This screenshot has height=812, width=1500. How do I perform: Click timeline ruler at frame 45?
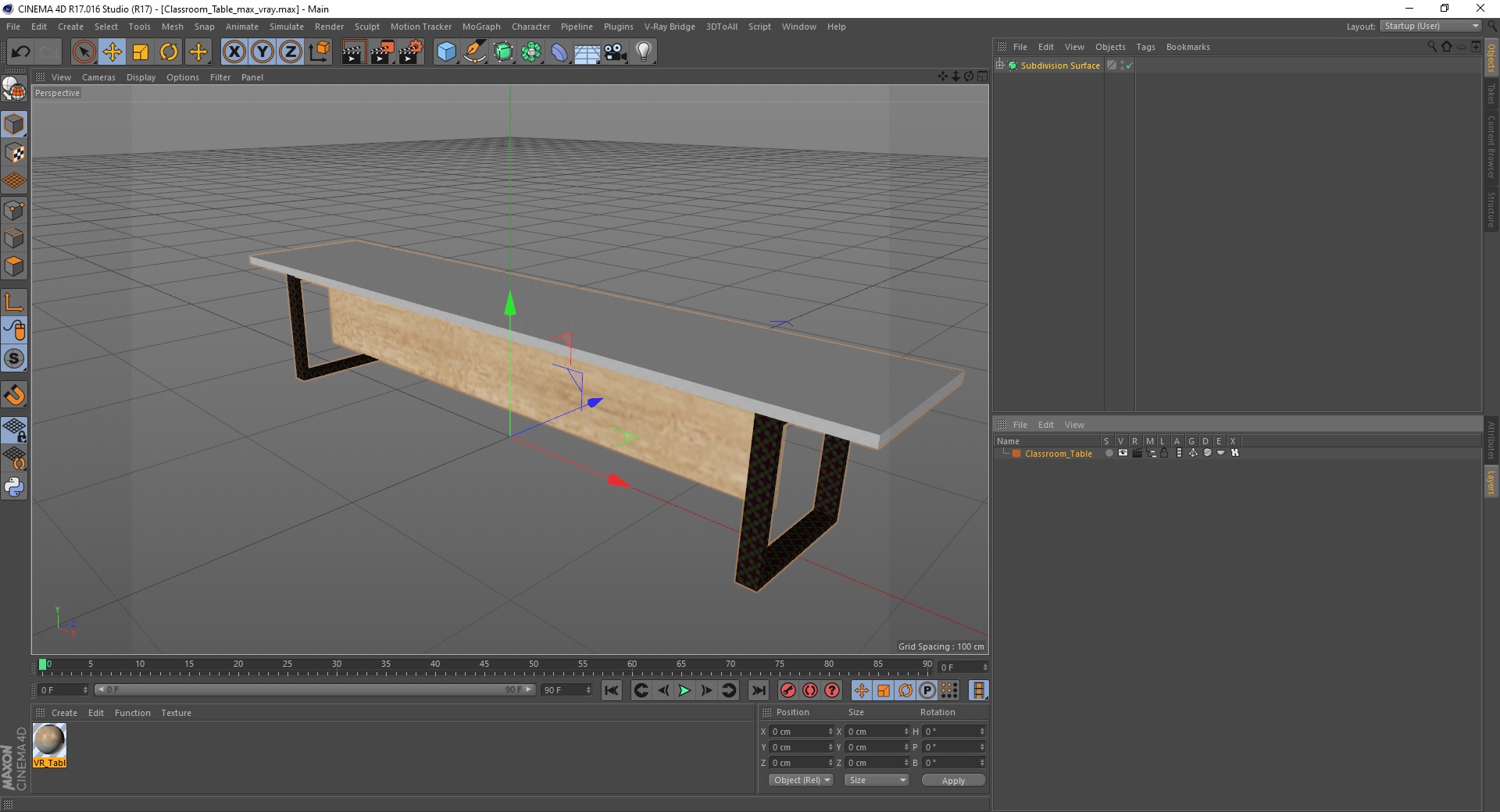click(x=484, y=665)
